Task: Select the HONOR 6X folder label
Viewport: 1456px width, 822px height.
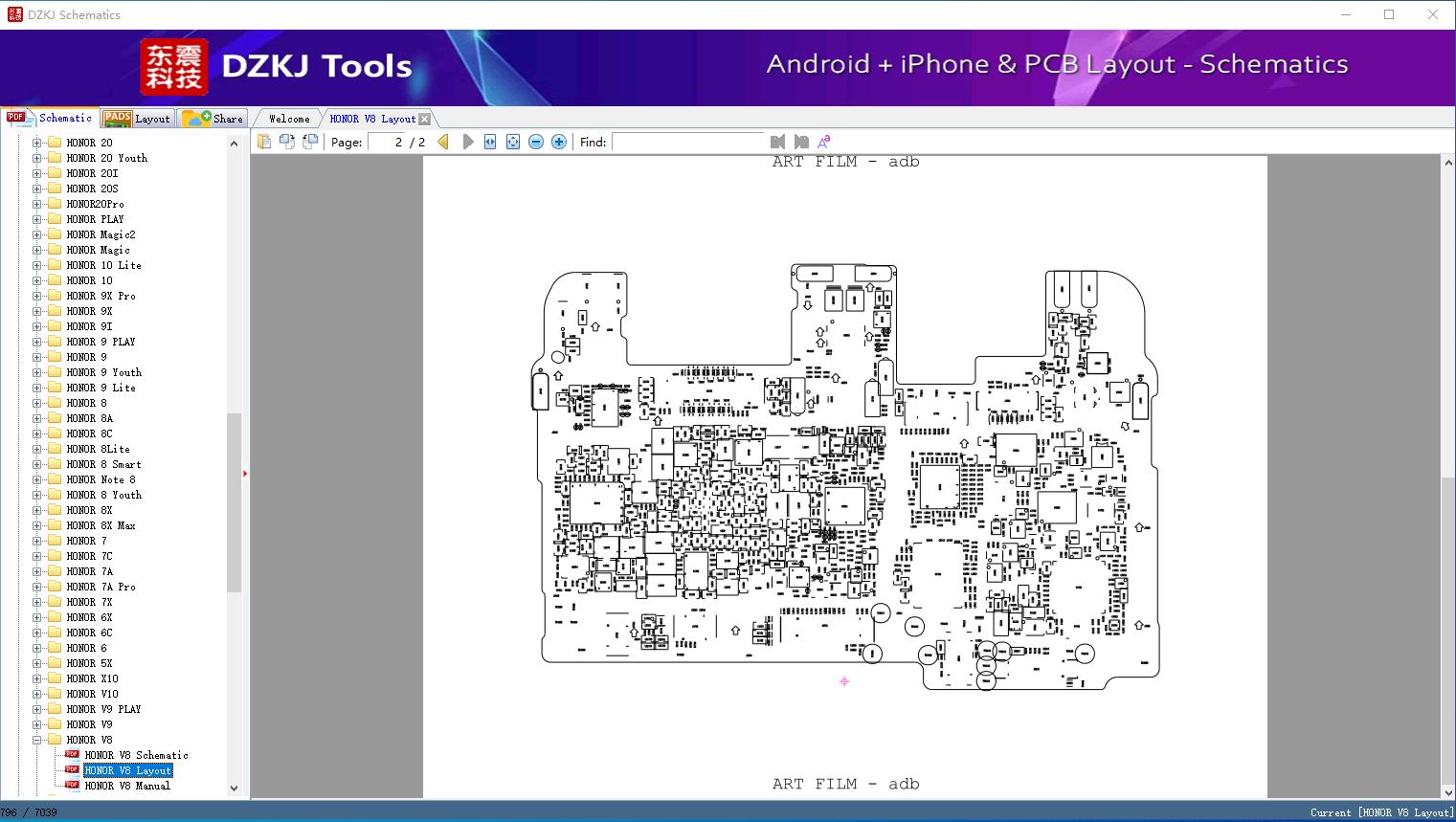Action: point(89,617)
